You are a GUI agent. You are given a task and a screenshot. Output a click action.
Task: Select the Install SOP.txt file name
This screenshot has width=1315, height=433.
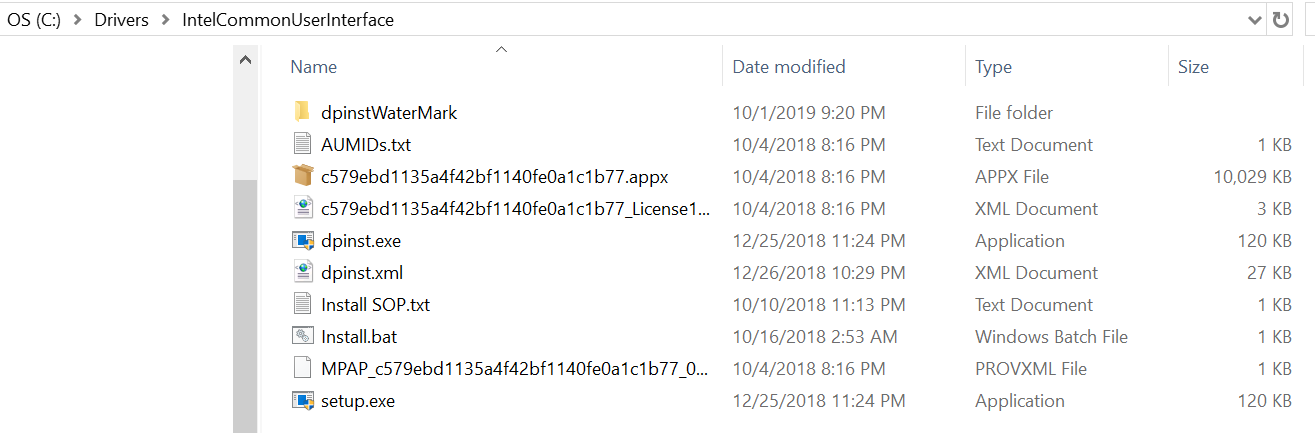[375, 304]
